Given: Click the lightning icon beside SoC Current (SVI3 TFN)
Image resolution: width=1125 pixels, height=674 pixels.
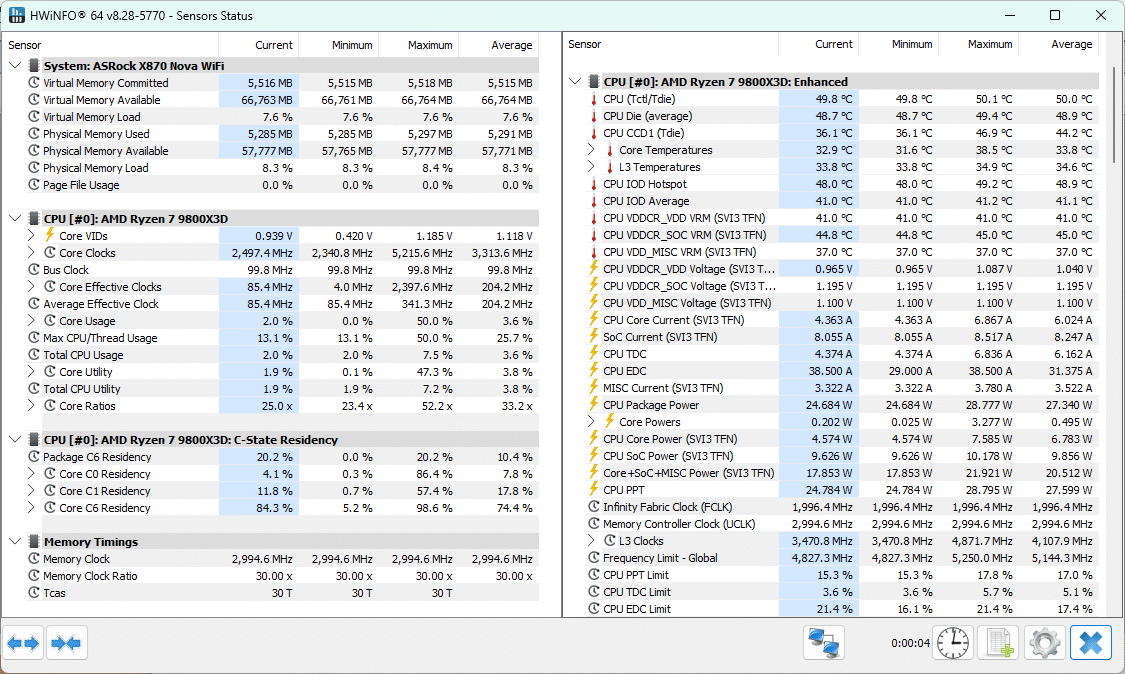Looking at the screenshot, I should tap(594, 336).
